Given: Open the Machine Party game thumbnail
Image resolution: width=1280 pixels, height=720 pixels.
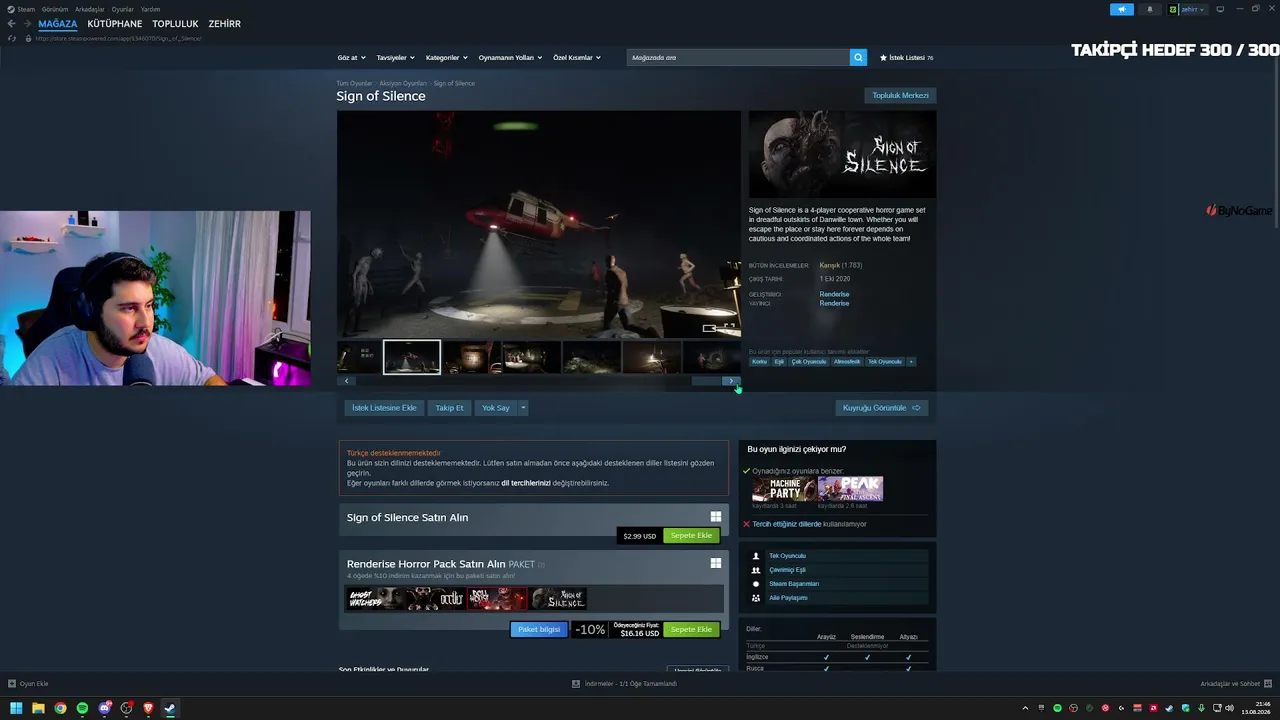Looking at the screenshot, I should pos(785,489).
